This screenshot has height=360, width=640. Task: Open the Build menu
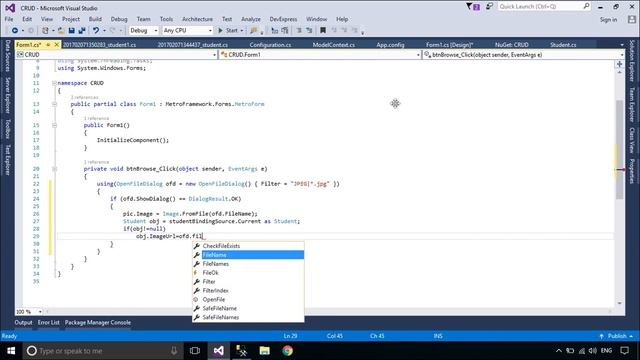click(95, 19)
